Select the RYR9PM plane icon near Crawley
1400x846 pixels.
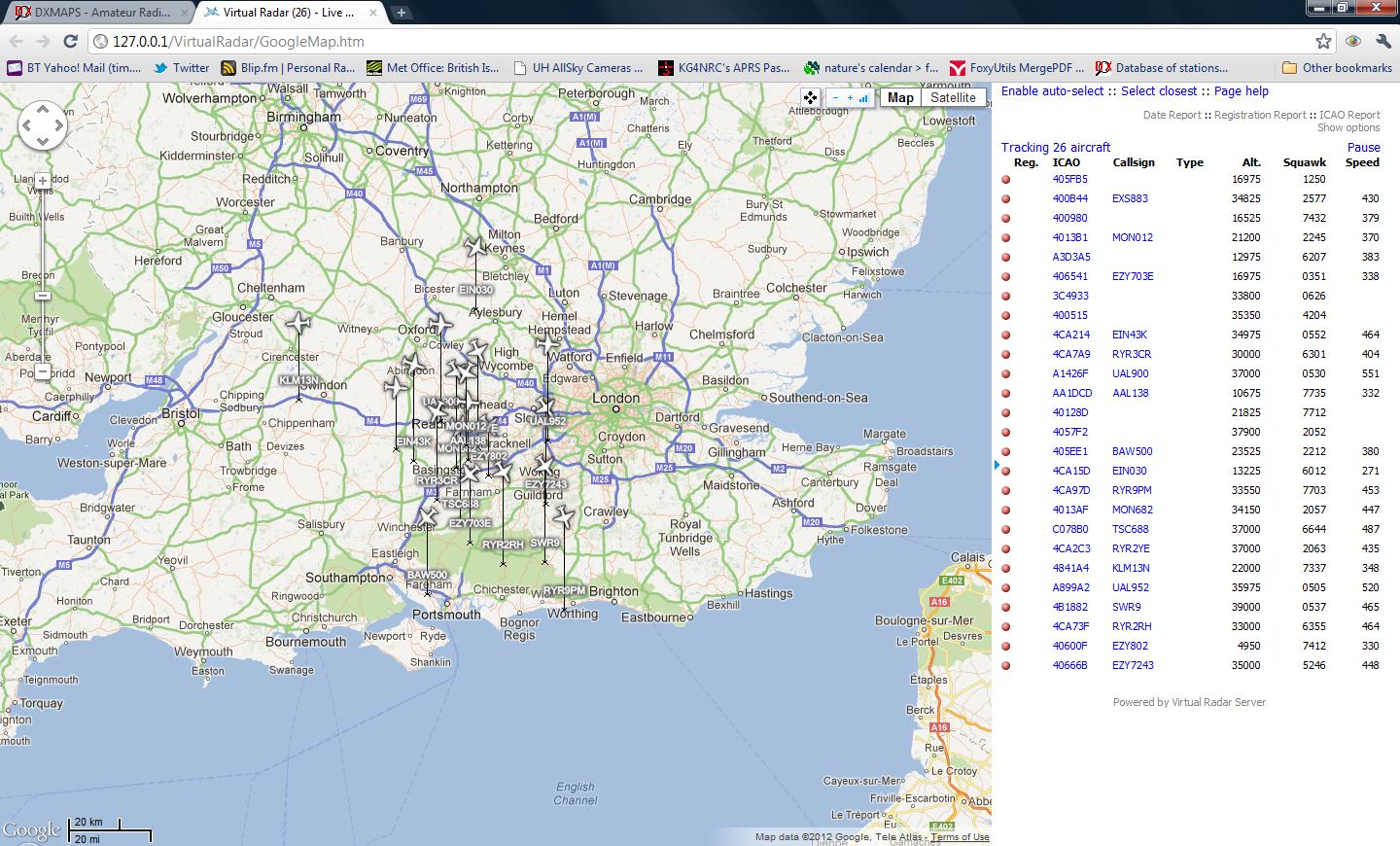(x=564, y=515)
